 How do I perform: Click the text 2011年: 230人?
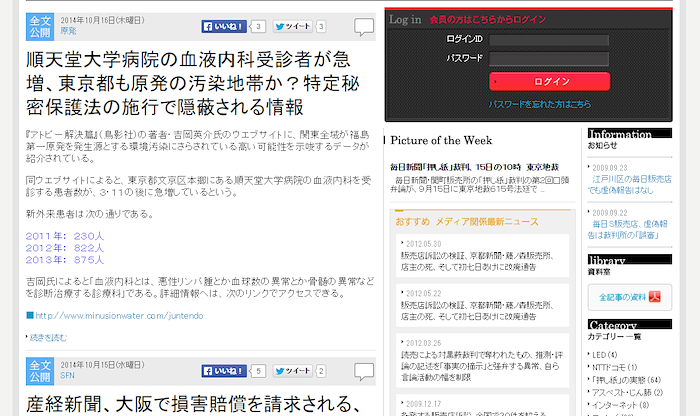65,236
